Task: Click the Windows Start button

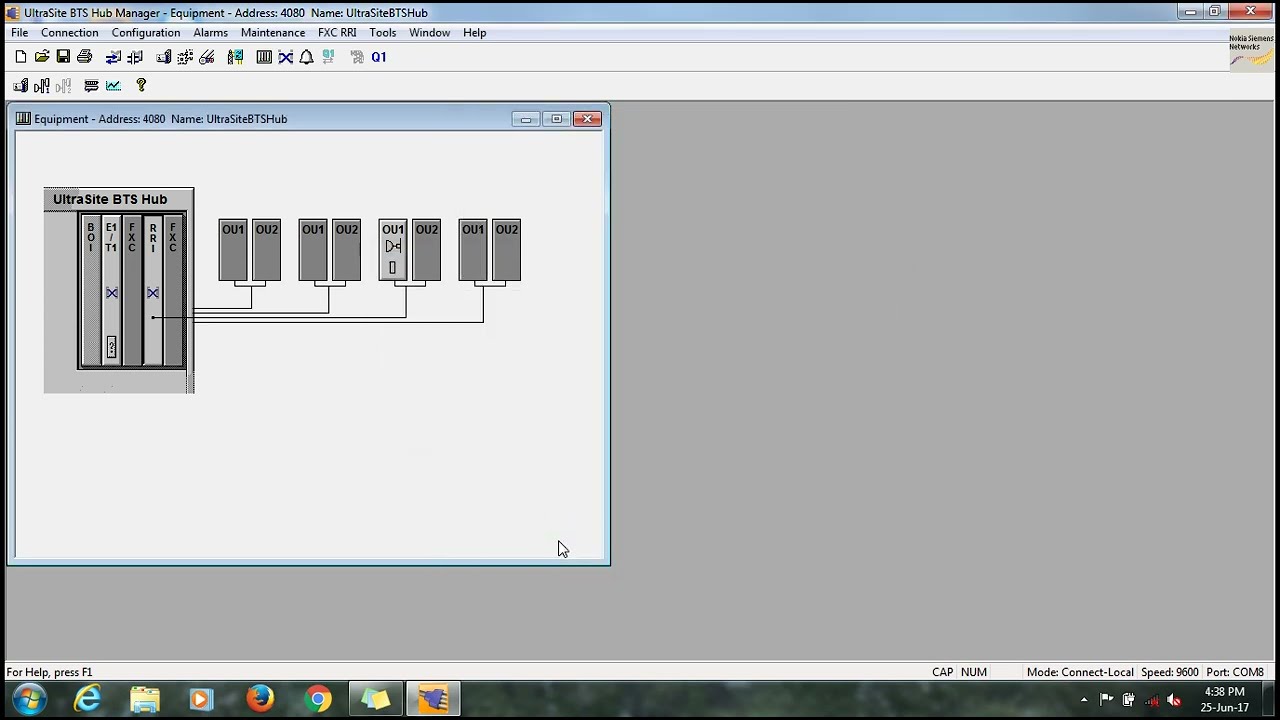Action: click(x=28, y=699)
